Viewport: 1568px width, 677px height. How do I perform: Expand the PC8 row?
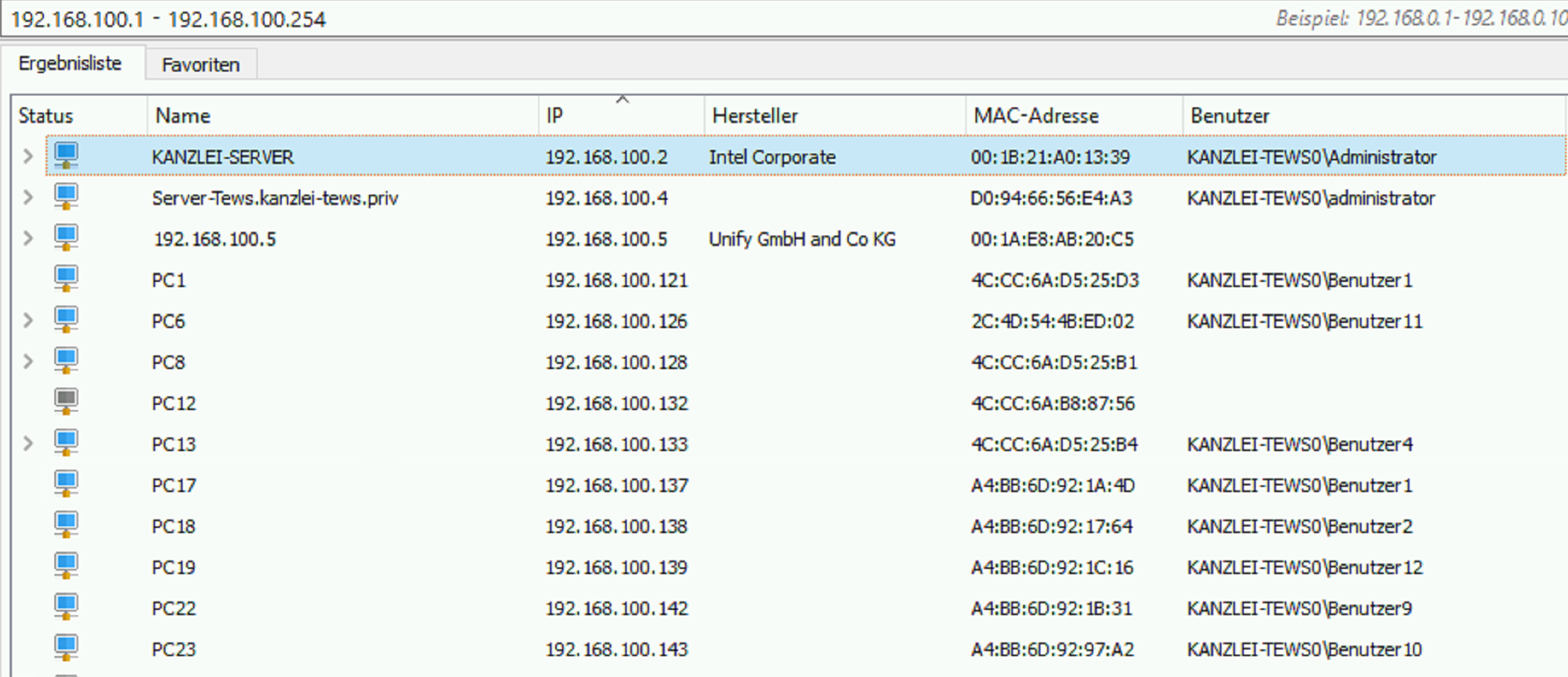(x=28, y=362)
